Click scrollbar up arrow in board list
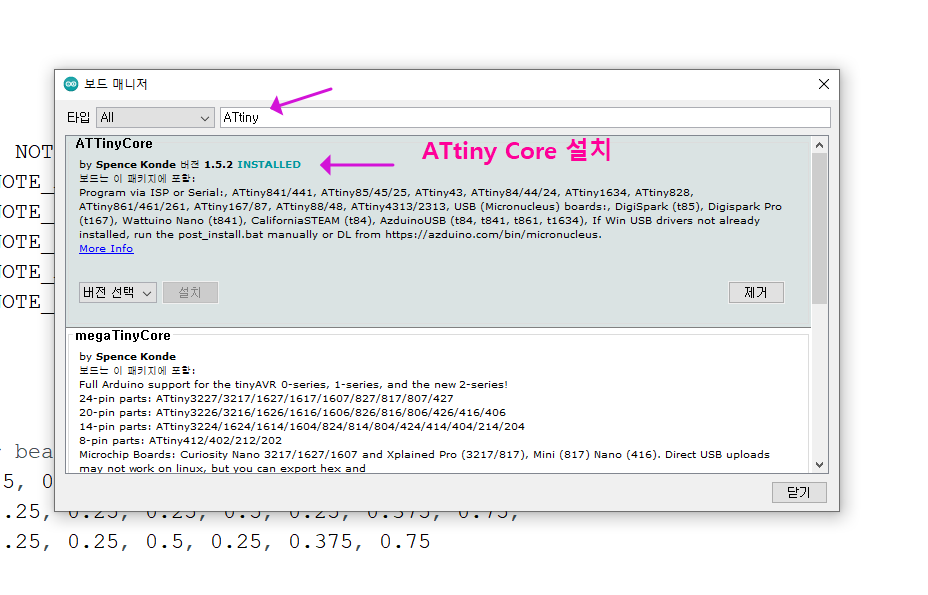 click(820, 145)
